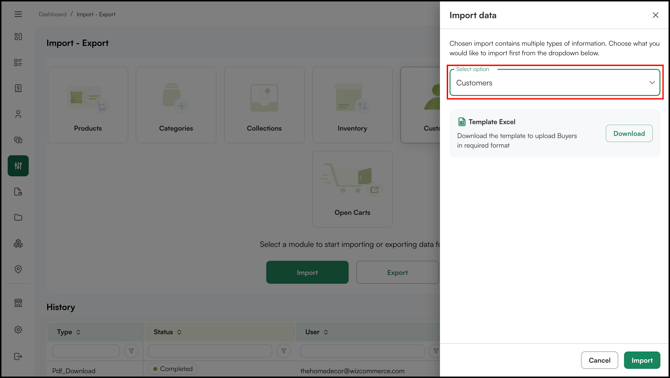Go to Dashboard breadcrumb link
This screenshot has width=670, height=378.
pyautogui.click(x=53, y=14)
